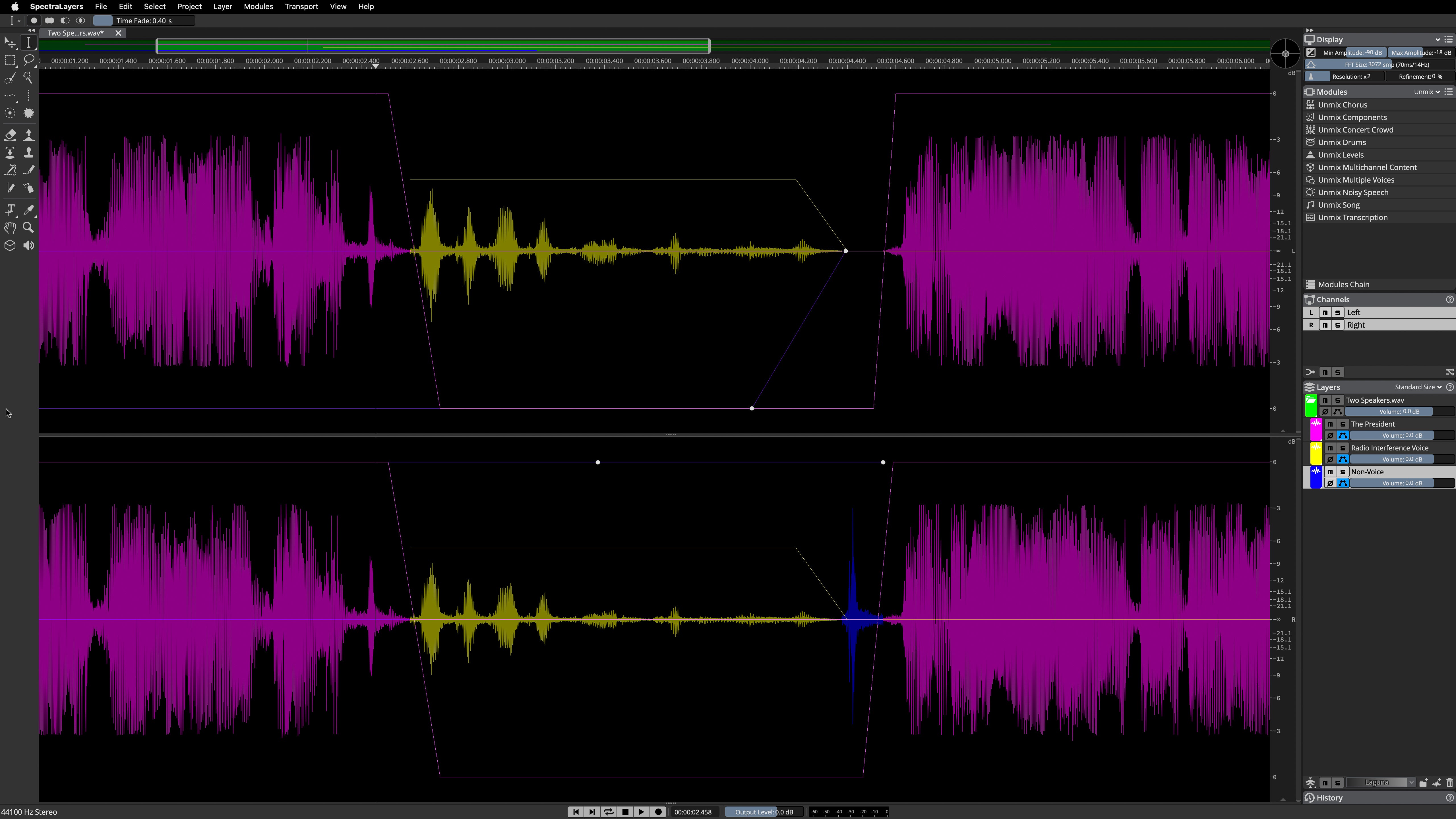Select the Brush Selection tool
The width and height of the screenshot is (1456, 819).
10,78
